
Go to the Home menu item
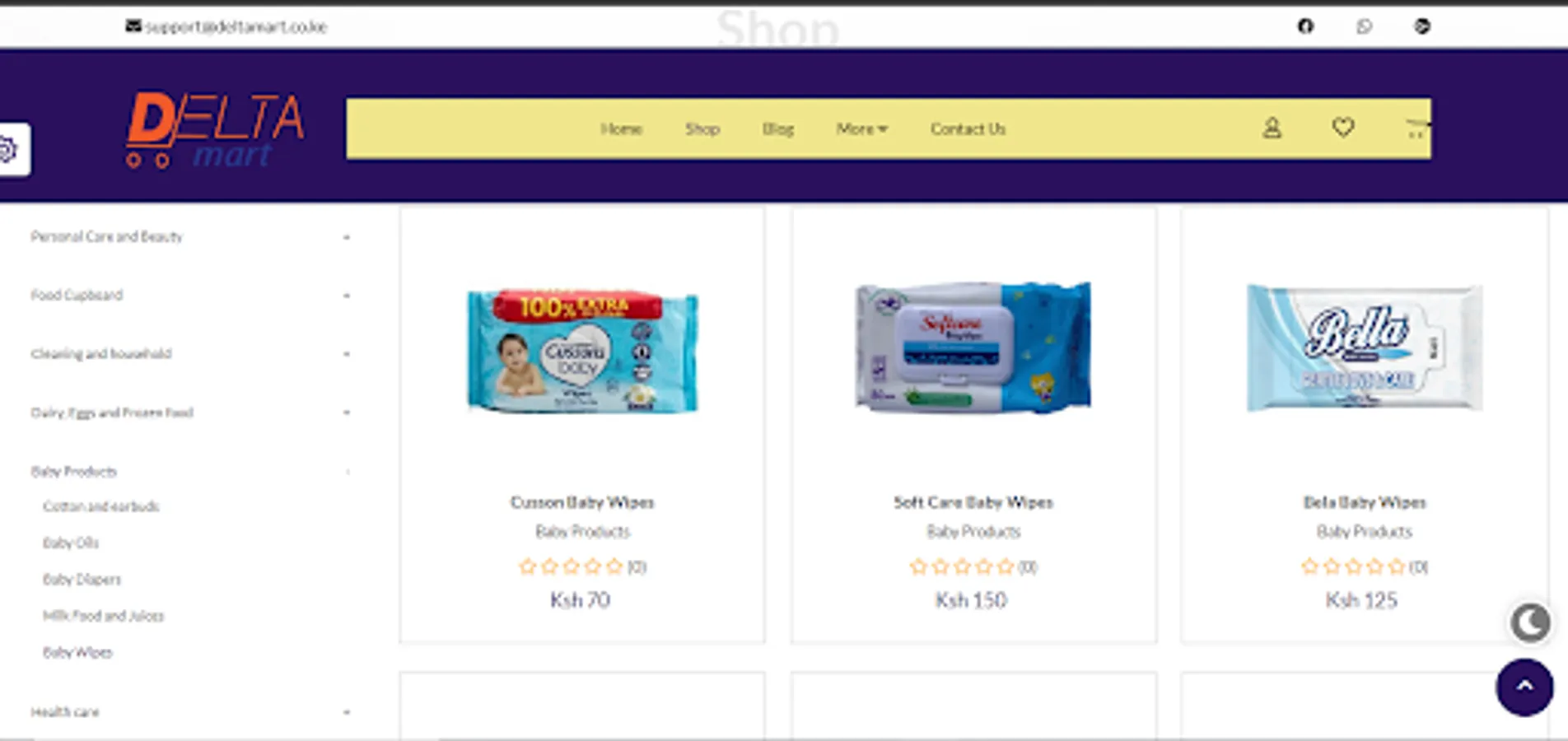click(x=621, y=128)
